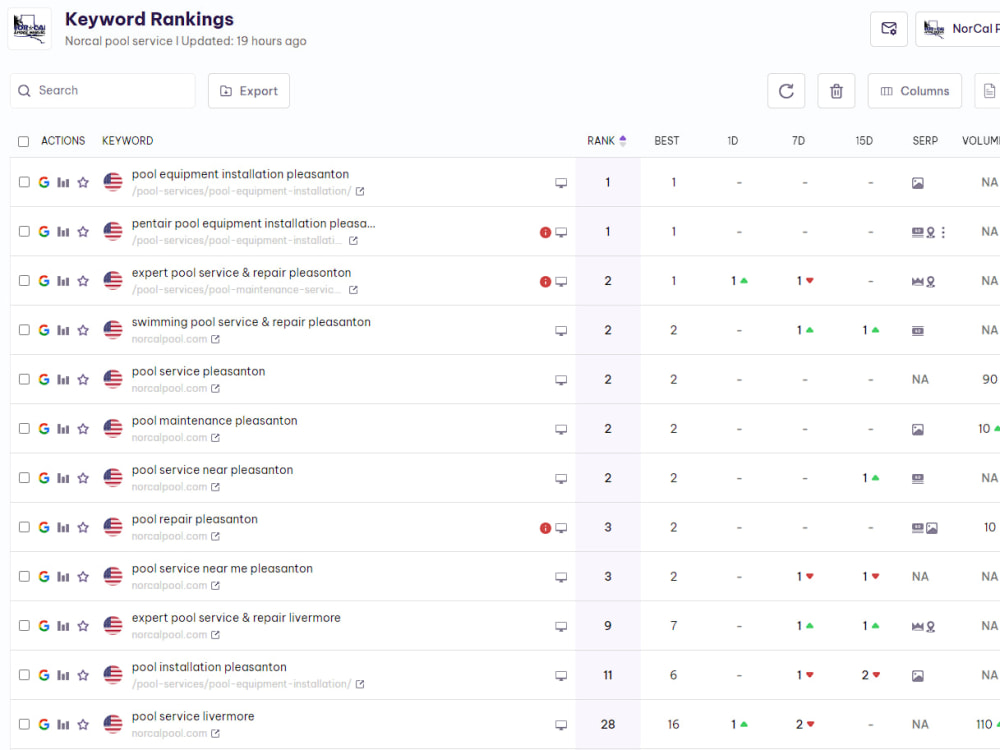Favorite the pool service pleasanton keyword star
Viewport: 1000px width, 750px height.
(x=83, y=379)
